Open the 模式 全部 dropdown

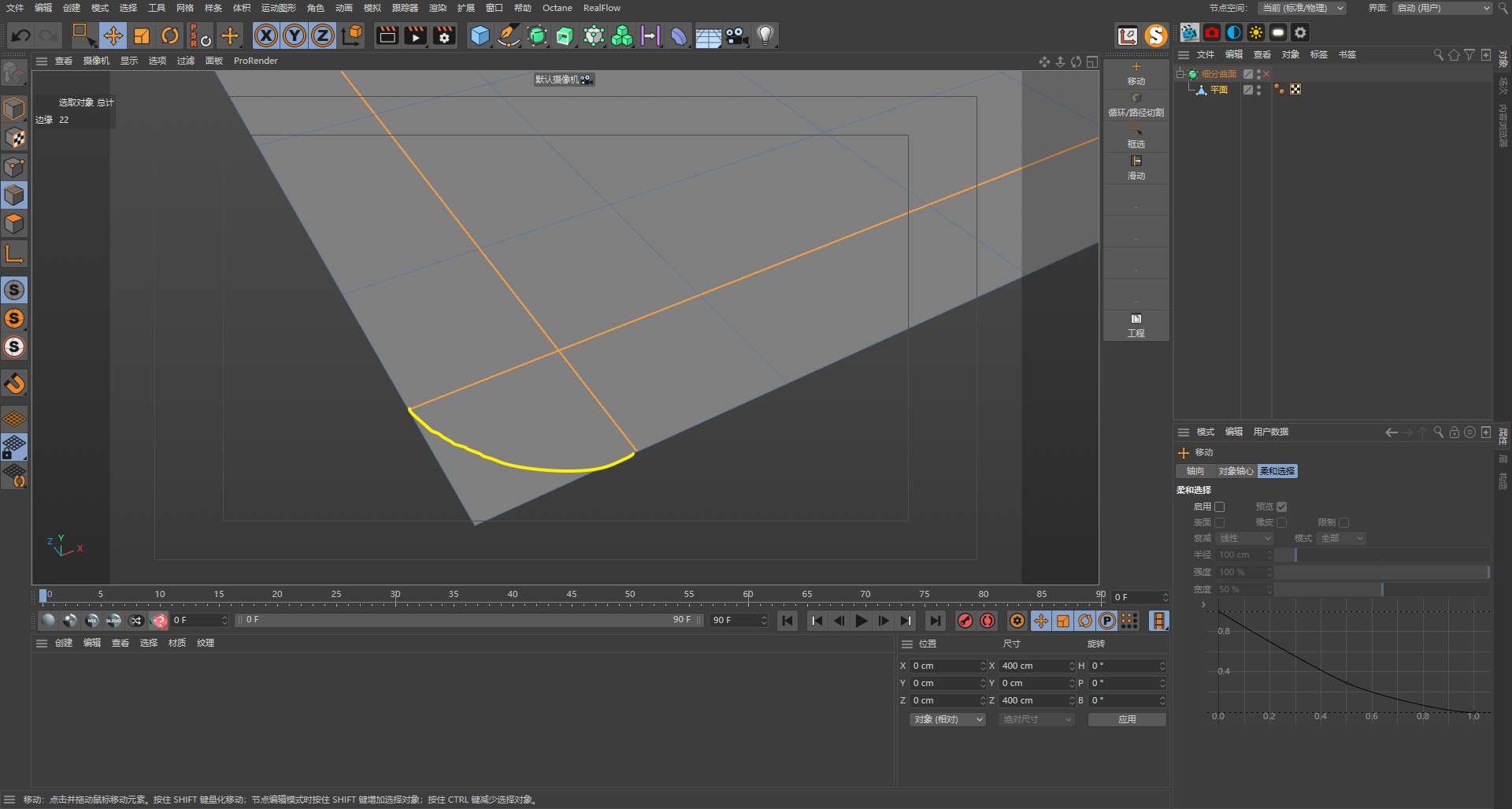[x=1341, y=538]
